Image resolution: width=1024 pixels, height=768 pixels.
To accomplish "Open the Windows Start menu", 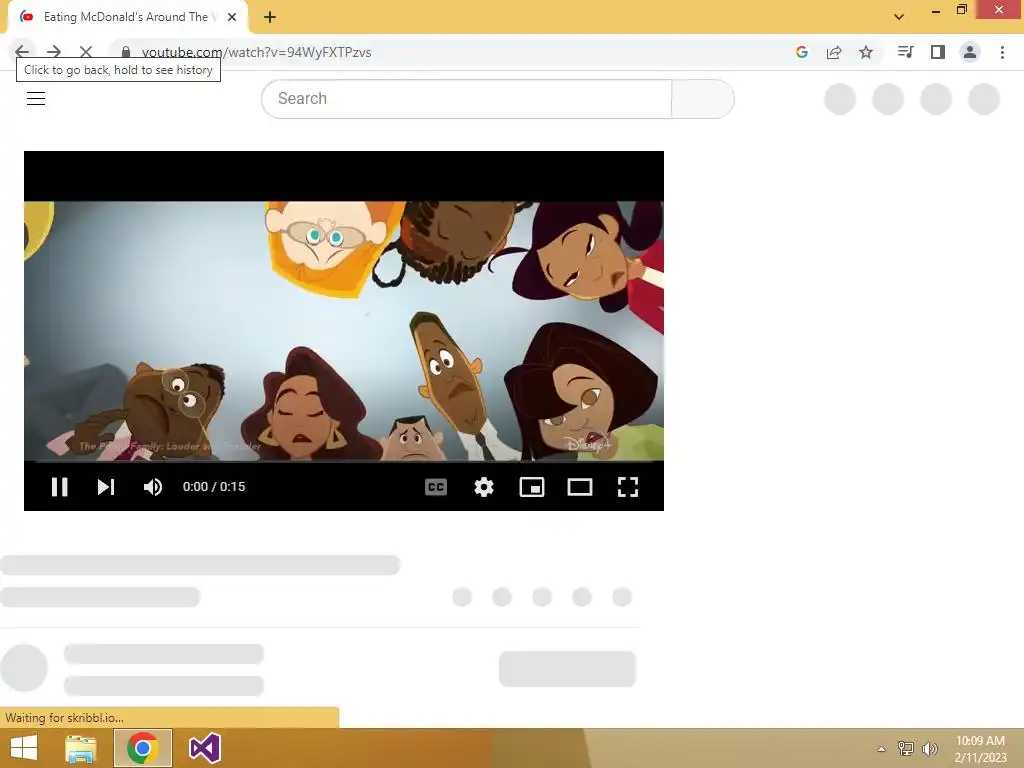I will [24, 748].
